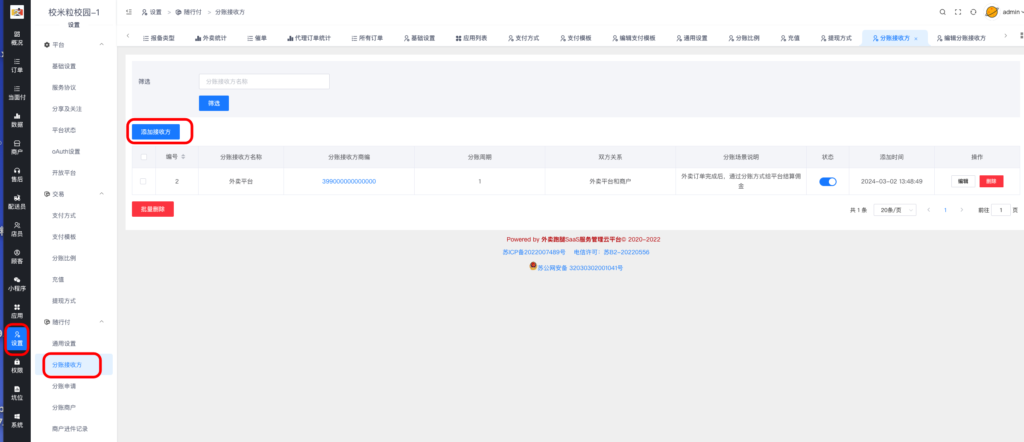Switch to the 外卖统计 tab

coord(211,39)
